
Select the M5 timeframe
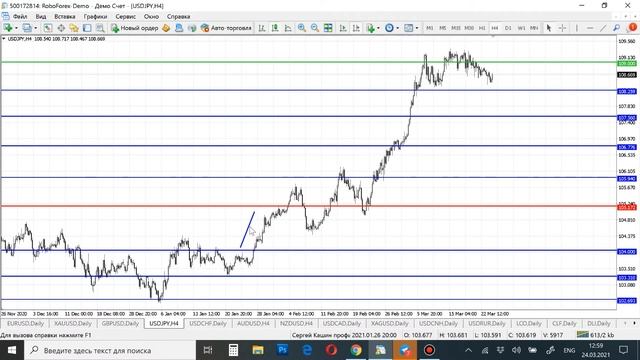442,28
